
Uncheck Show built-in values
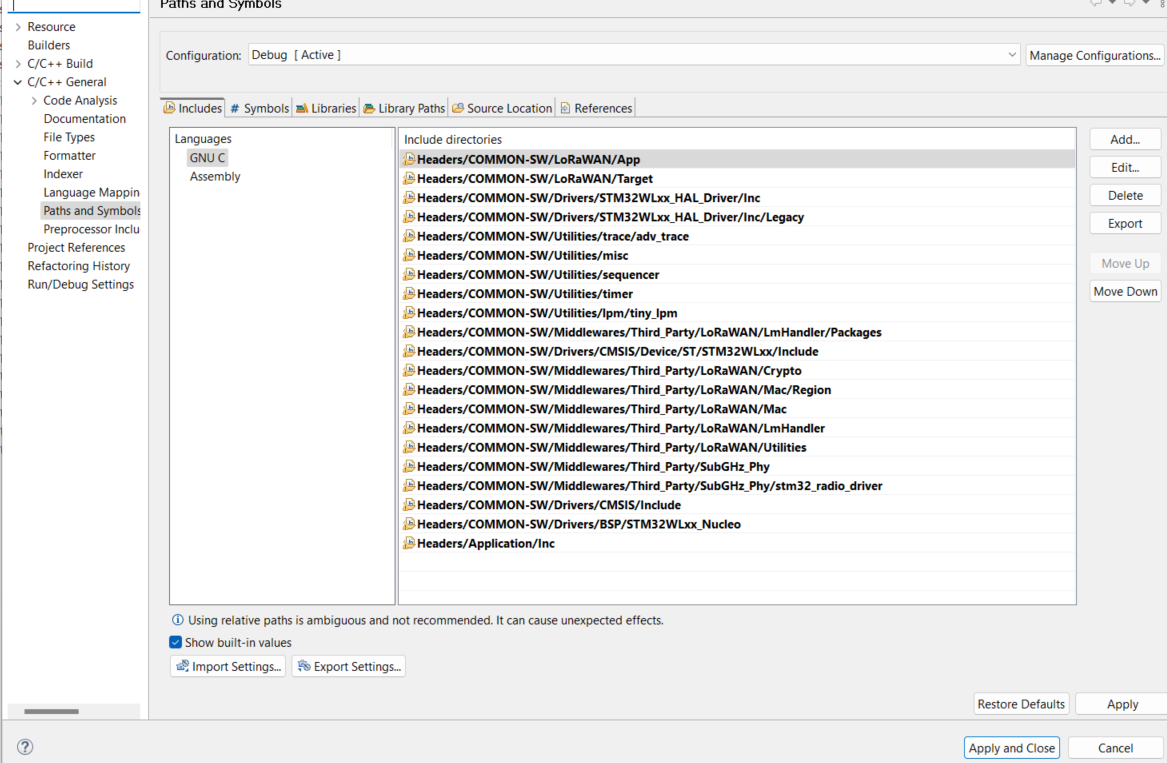pyautogui.click(x=175, y=642)
